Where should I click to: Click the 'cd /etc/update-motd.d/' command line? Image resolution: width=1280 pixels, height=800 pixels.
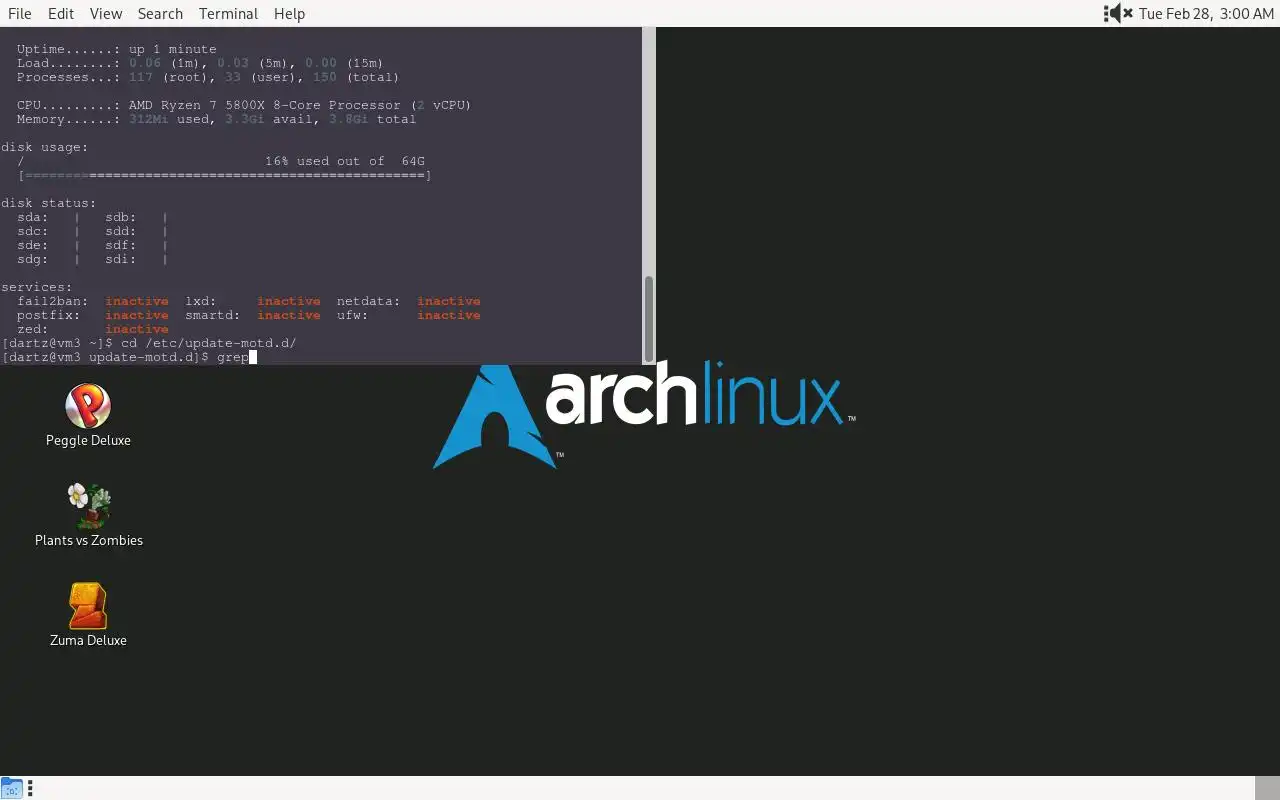click(149, 343)
